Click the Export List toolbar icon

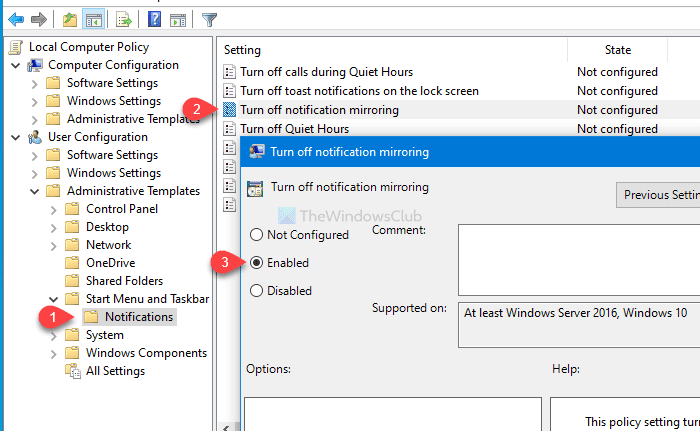124,18
